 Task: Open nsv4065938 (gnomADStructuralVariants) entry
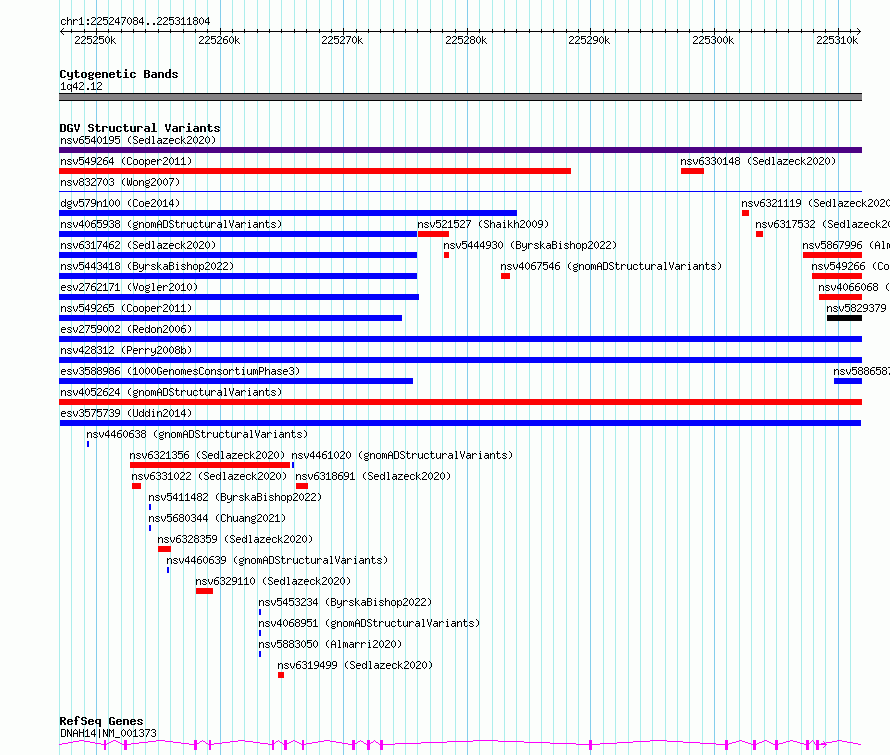pos(171,224)
